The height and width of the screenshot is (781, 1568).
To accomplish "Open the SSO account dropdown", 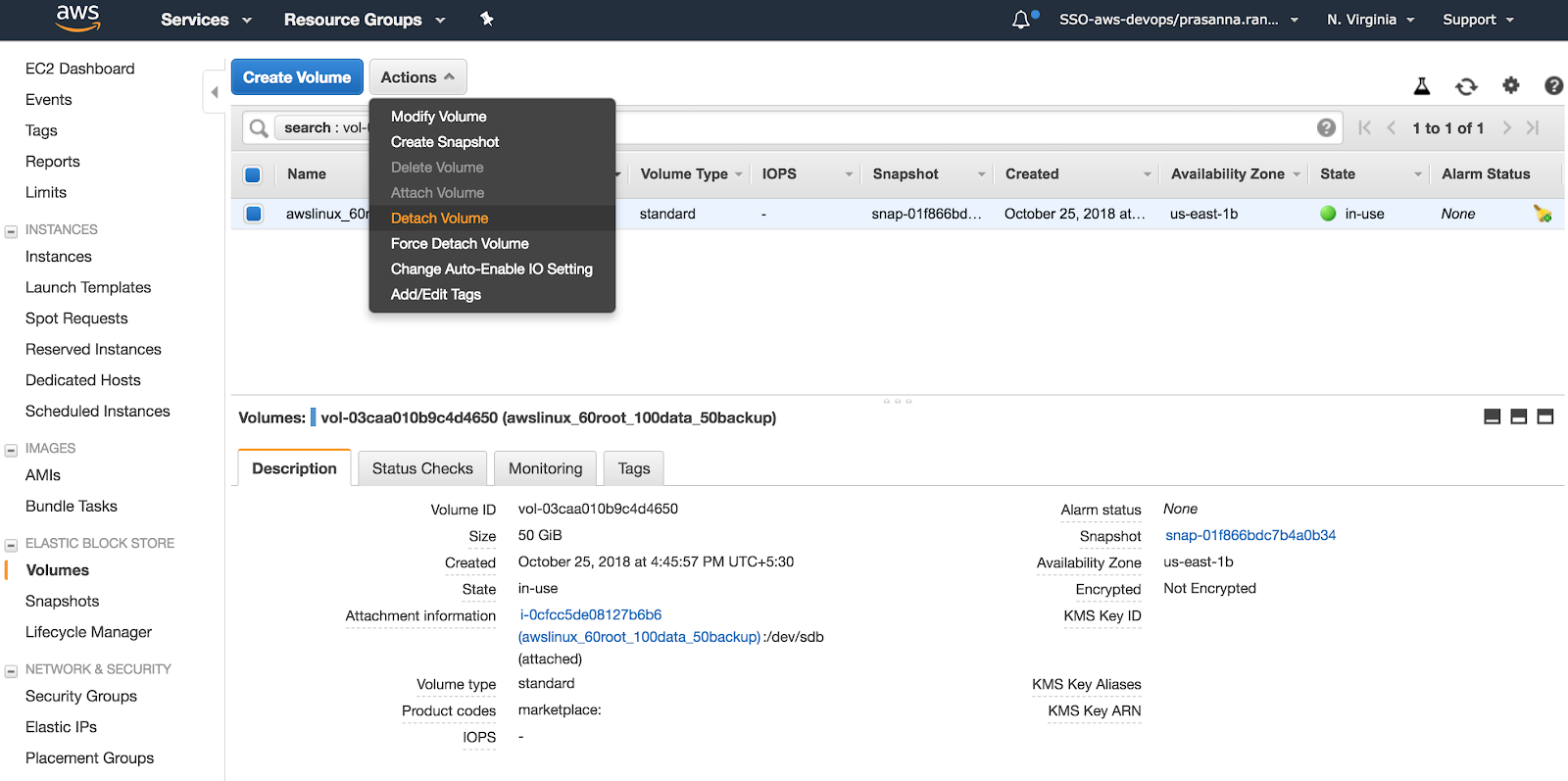I will 1179,20.
